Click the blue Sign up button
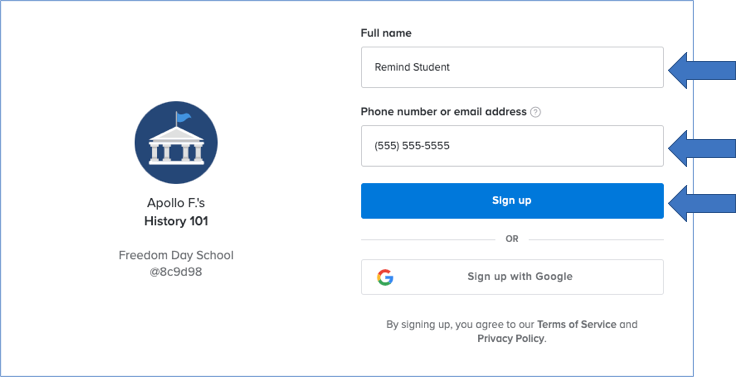 pyautogui.click(x=512, y=201)
